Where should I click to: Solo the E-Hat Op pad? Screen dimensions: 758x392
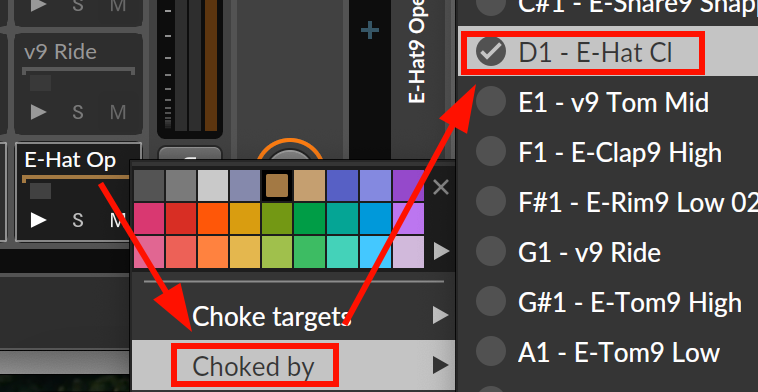click(x=77, y=220)
